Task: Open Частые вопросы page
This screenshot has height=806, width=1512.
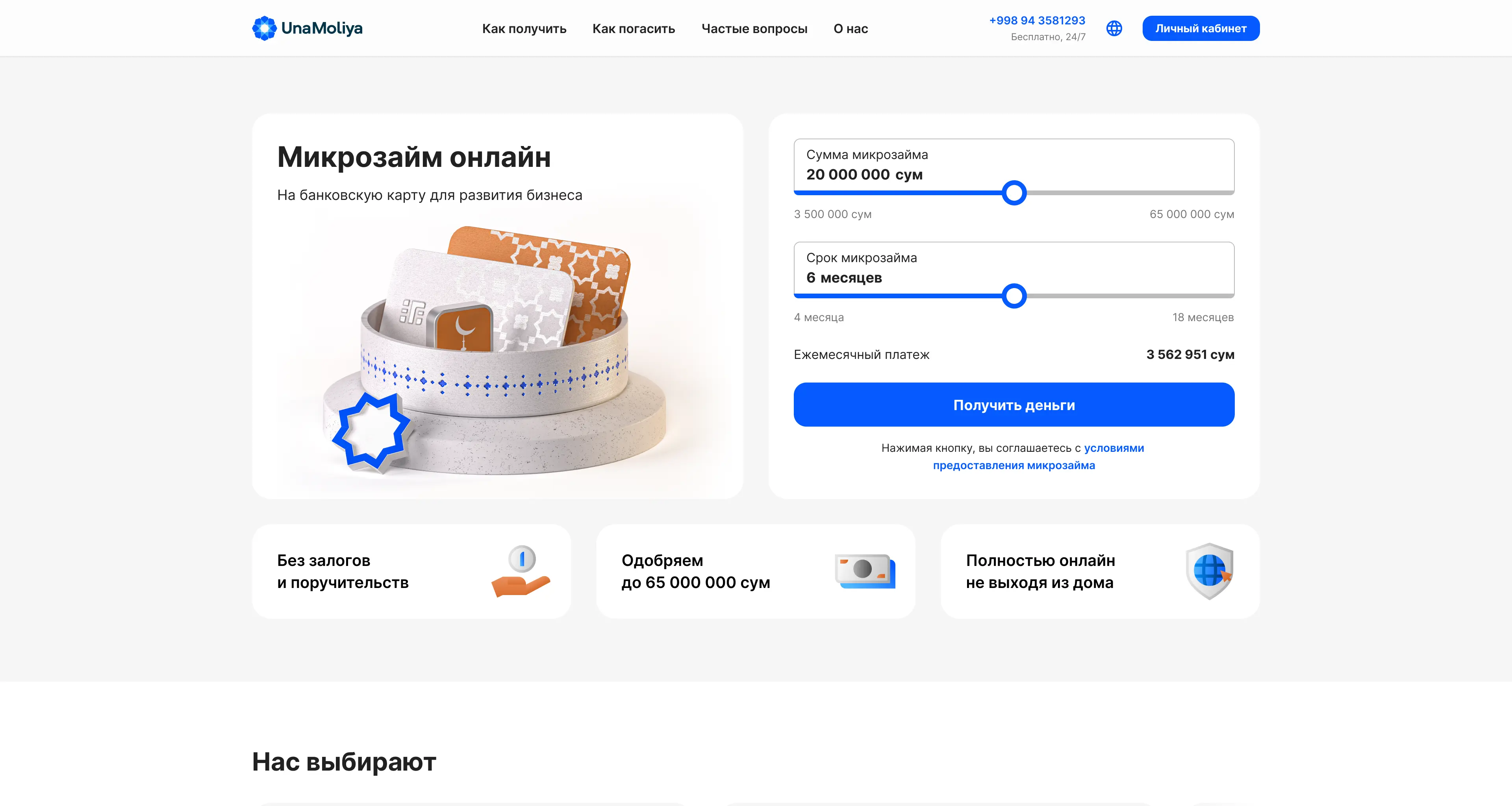Action: (x=754, y=29)
